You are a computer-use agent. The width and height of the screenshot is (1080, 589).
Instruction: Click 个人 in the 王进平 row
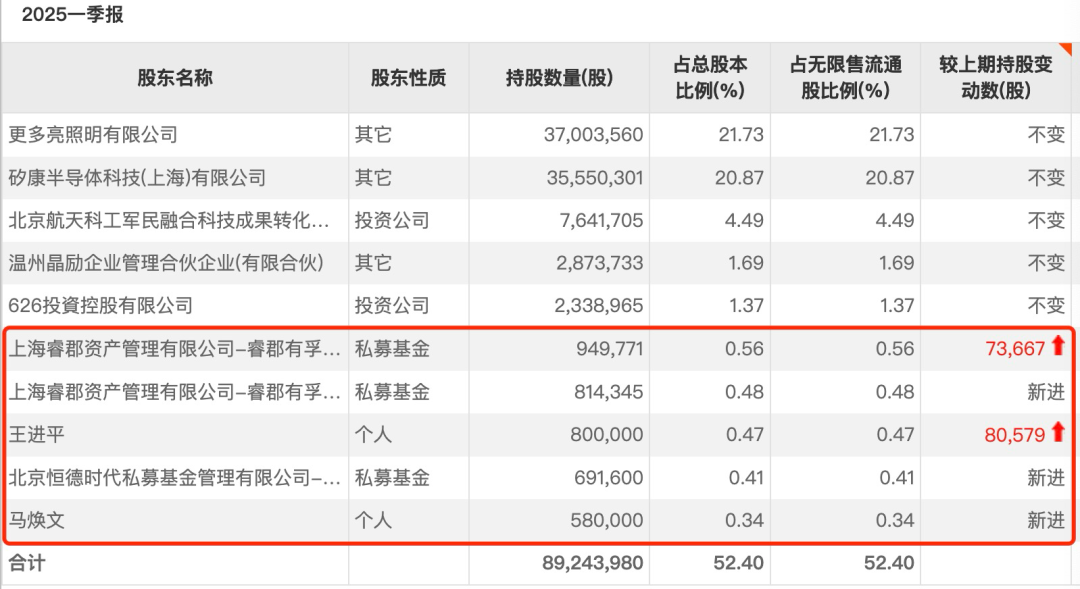(373, 435)
